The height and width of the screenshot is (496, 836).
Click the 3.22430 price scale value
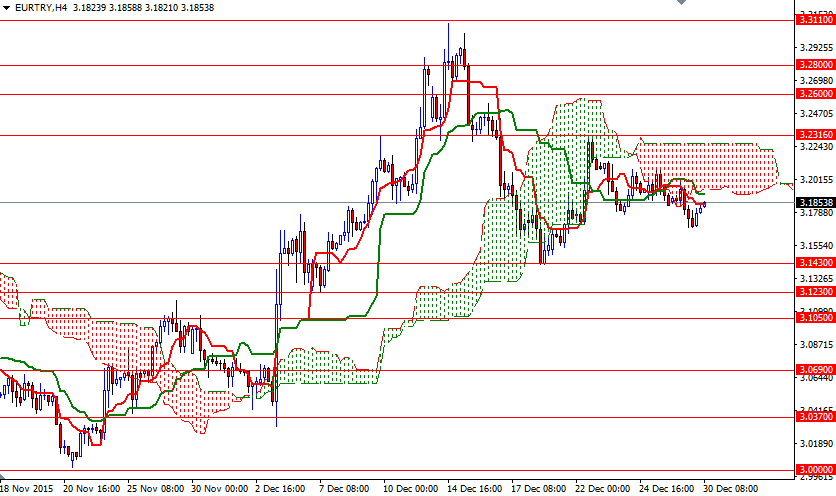tap(816, 147)
